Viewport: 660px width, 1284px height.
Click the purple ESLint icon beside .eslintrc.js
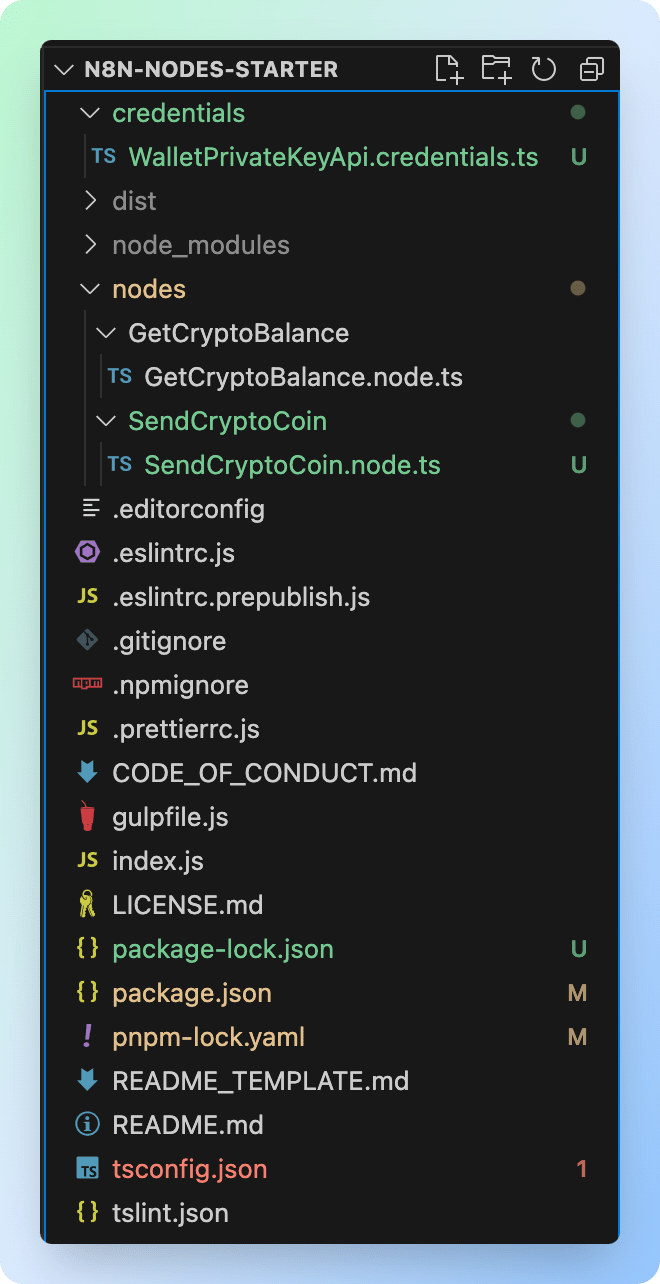(88, 553)
